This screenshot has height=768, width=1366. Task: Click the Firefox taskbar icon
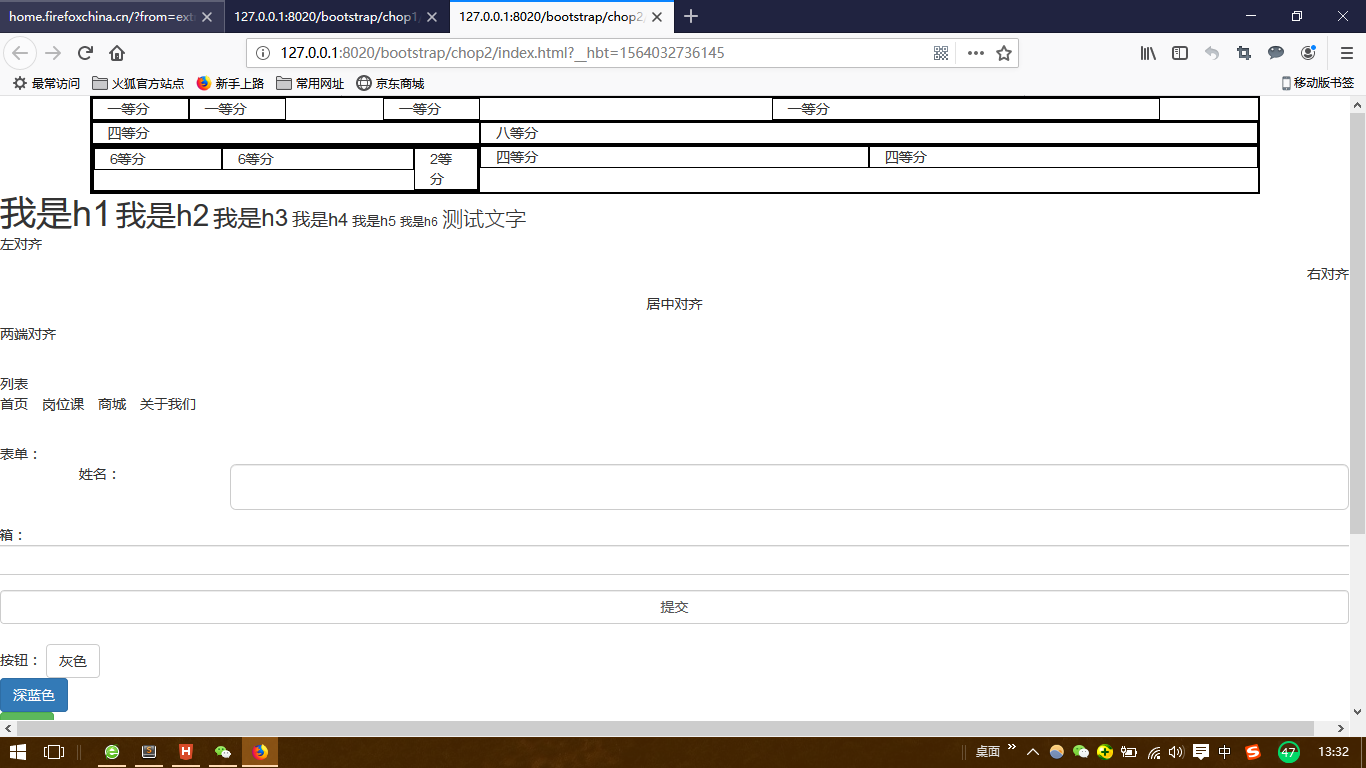coord(260,752)
